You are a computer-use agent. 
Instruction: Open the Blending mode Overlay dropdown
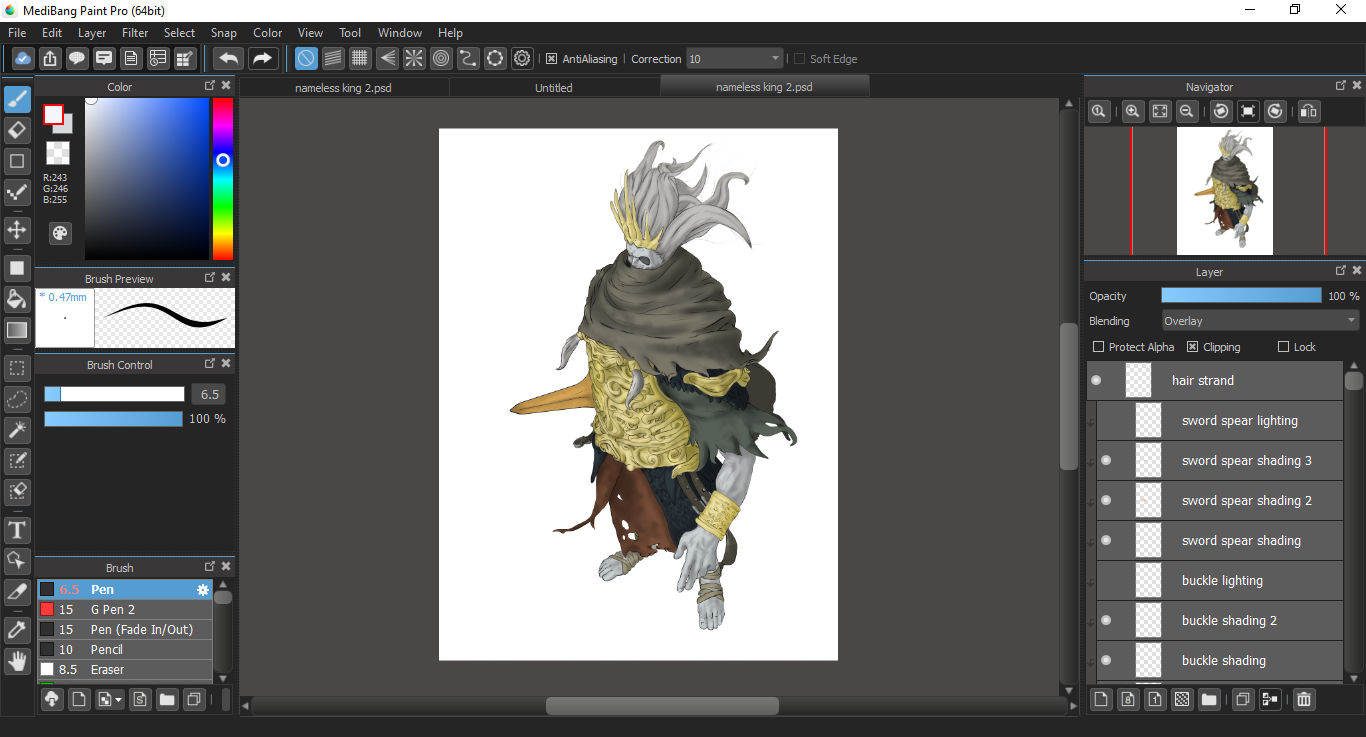pyautogui.click(x=1260, y=321)
